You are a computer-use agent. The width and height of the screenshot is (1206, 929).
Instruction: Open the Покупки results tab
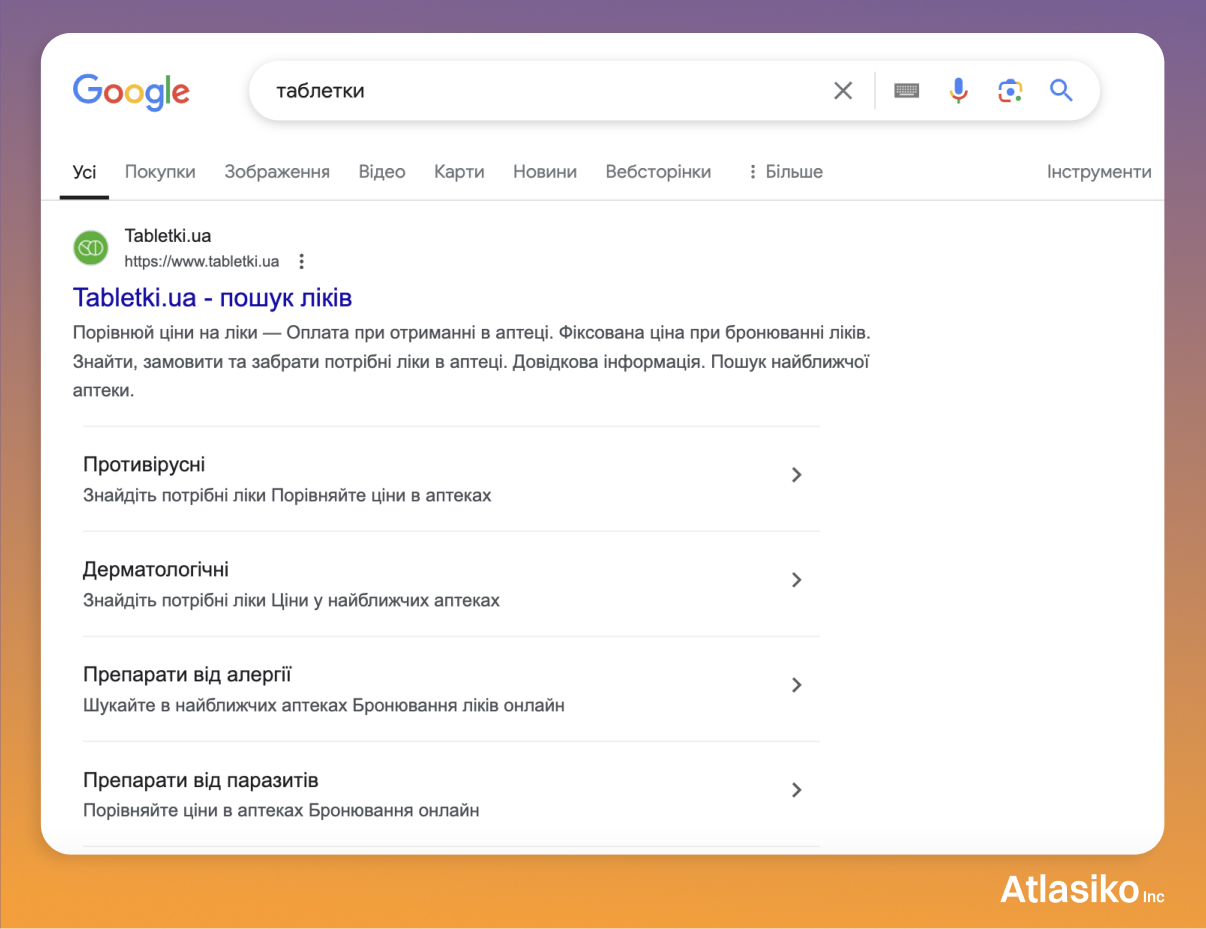[160, 171]
